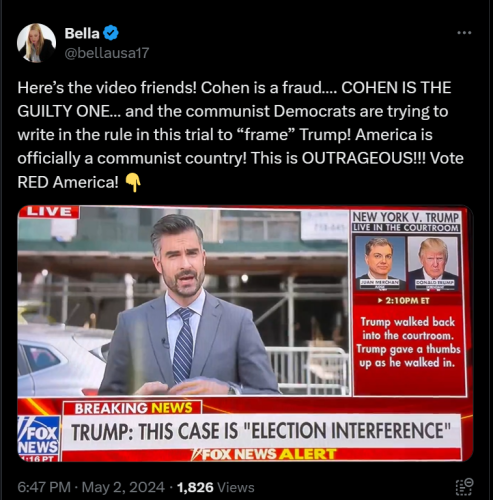Open the three-dot more options menu
The width and height of the screenshot is (493, 500).
coord(464,33)
